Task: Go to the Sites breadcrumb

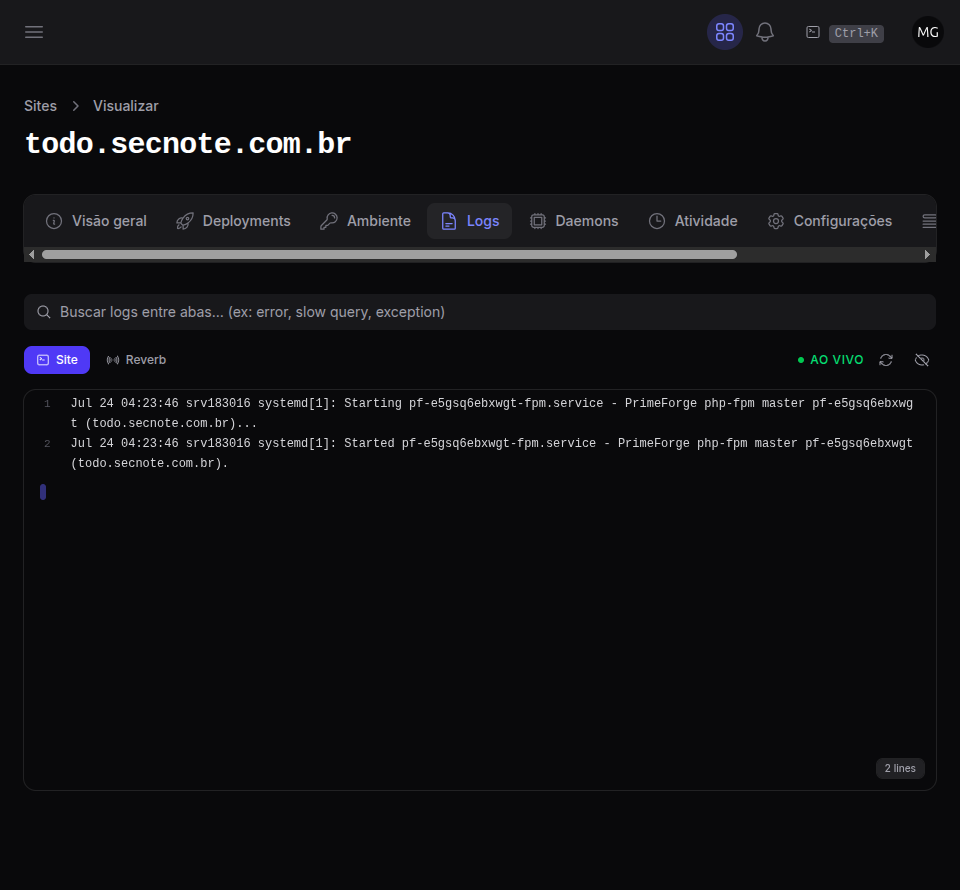Action: tap(40, 106)
